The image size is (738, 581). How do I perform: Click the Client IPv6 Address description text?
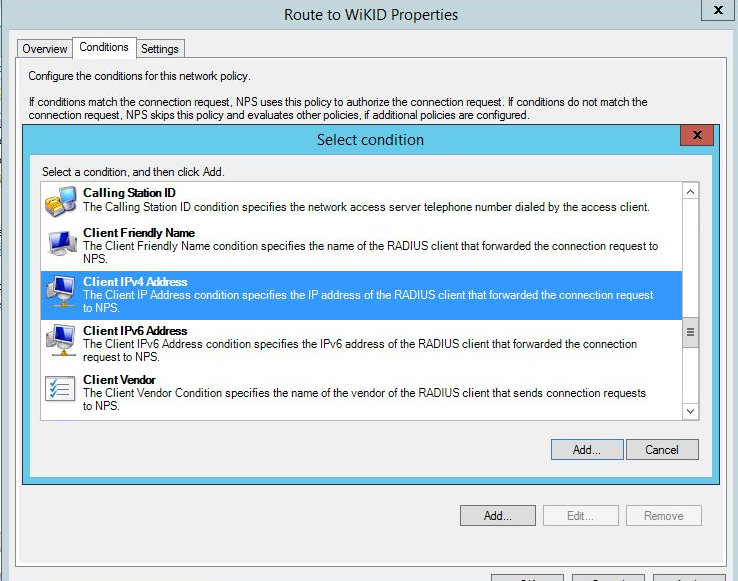click(360, 350)
